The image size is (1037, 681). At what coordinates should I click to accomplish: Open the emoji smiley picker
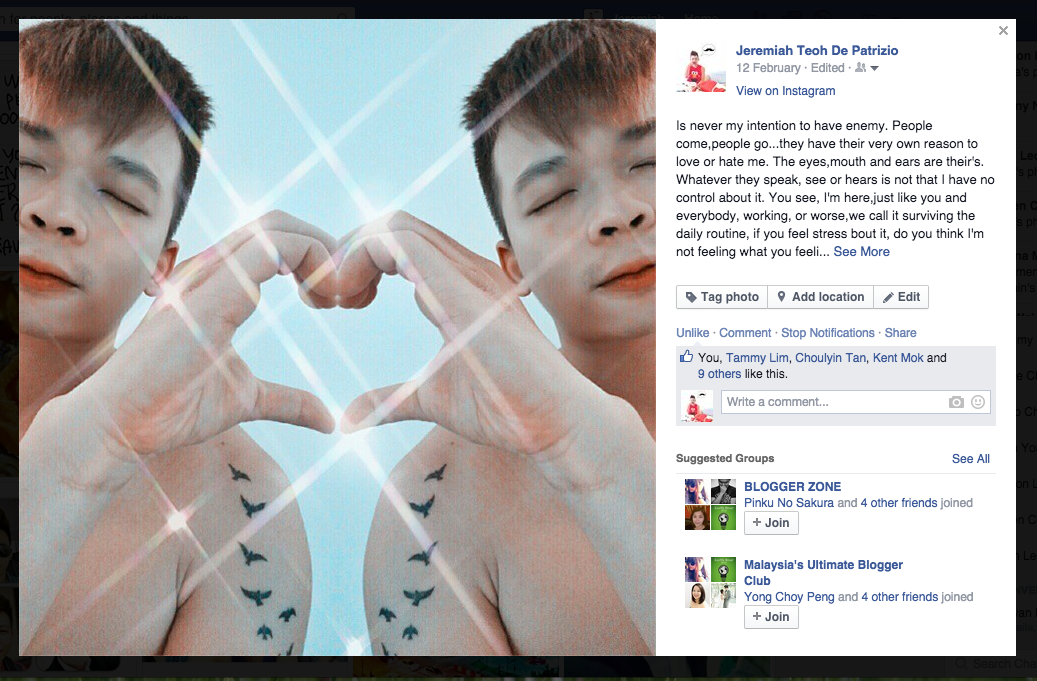point(977,402)
